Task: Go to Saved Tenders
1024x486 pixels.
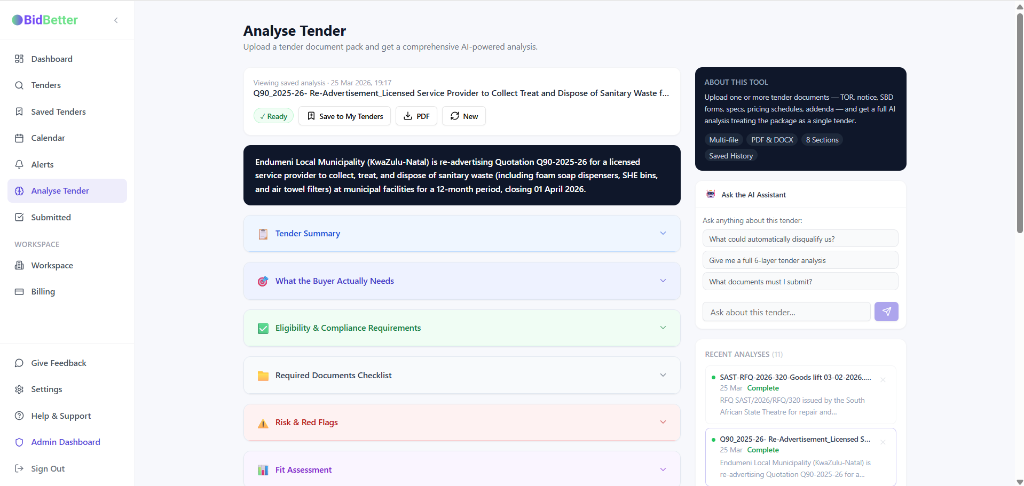Action: pos(67,112)
